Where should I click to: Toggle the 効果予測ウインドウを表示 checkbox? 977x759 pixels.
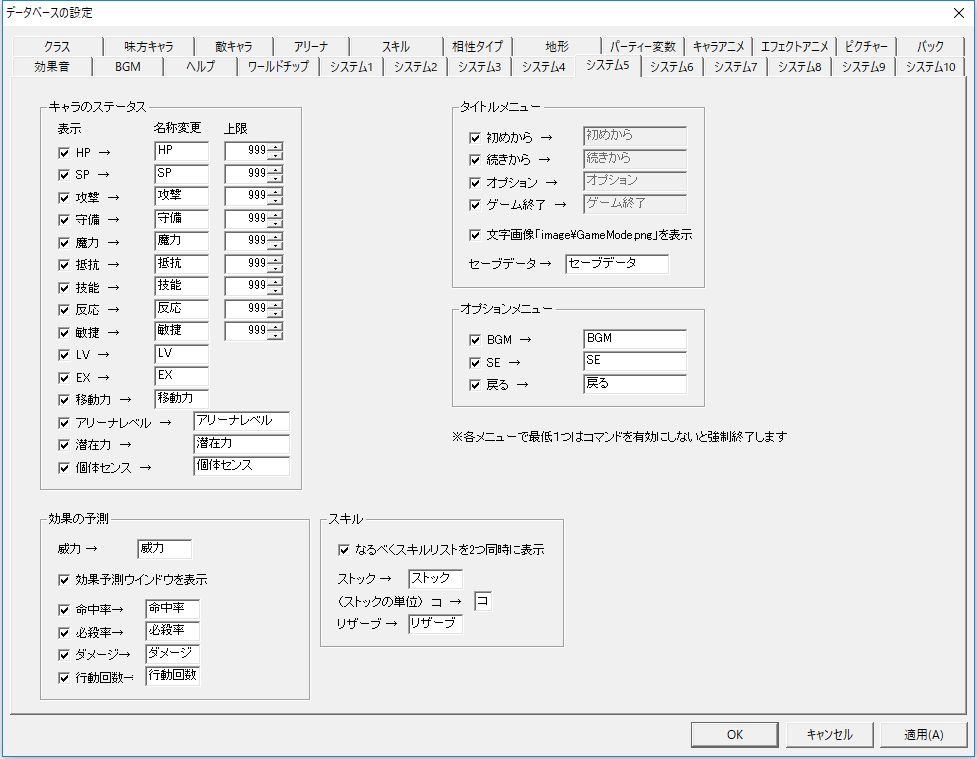(x=64, y=580)
